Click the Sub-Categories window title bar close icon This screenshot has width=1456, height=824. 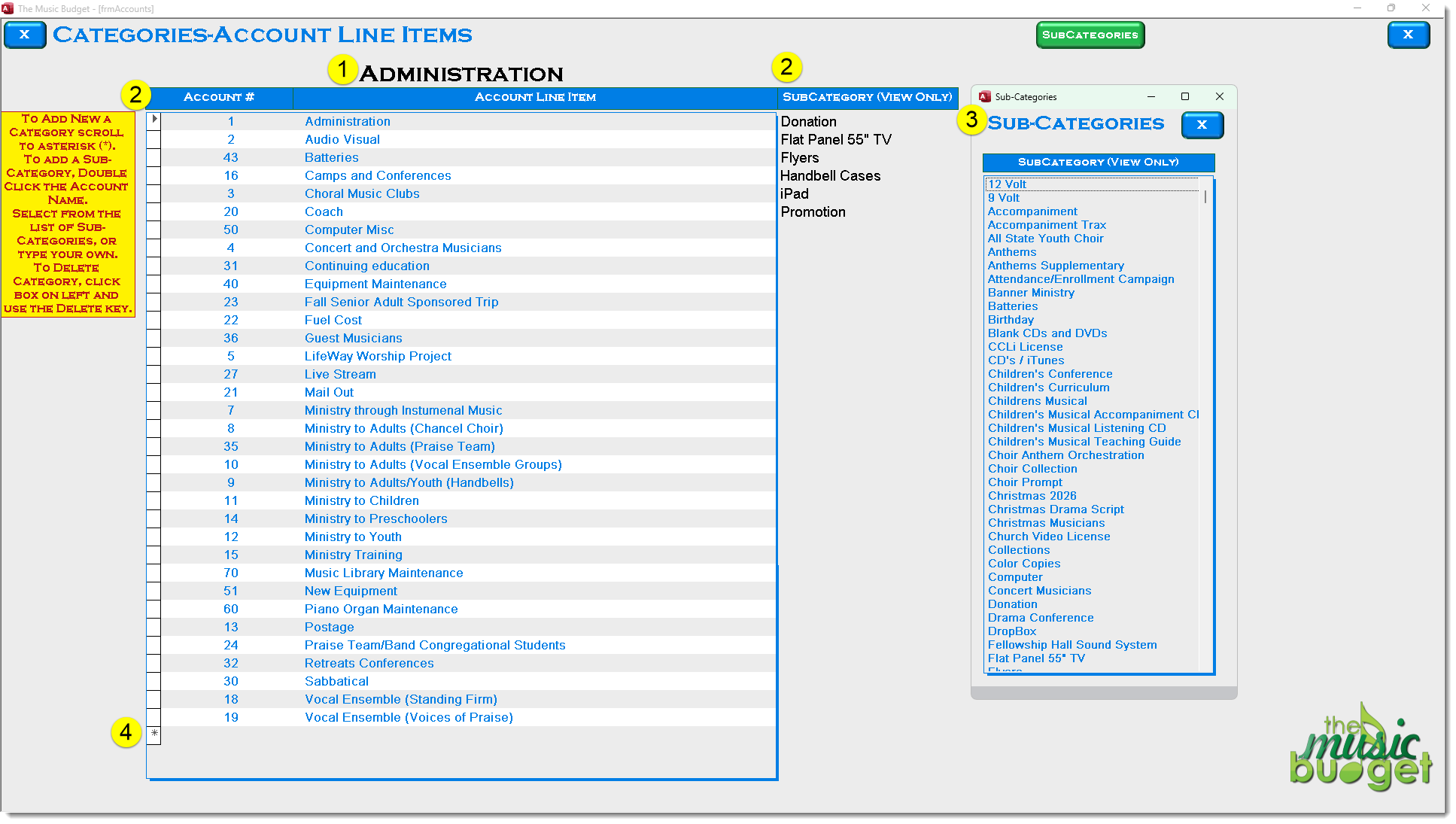(x=1220, y=96)
